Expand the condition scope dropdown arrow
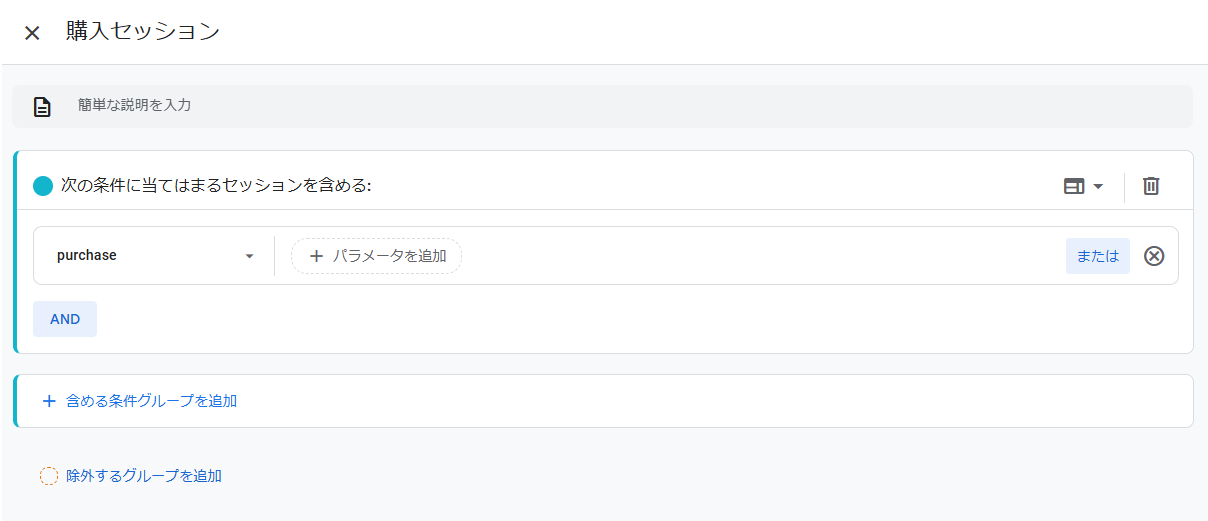 click(1098, 186)
